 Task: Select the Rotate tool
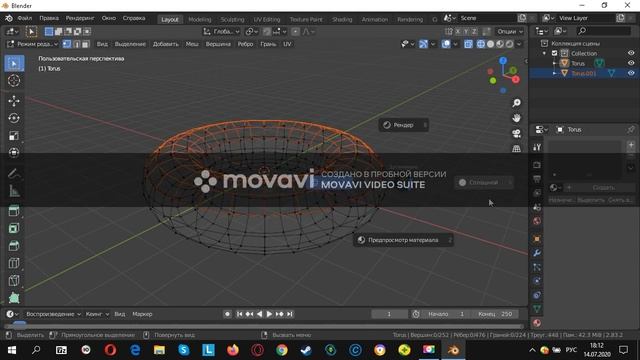14,118
